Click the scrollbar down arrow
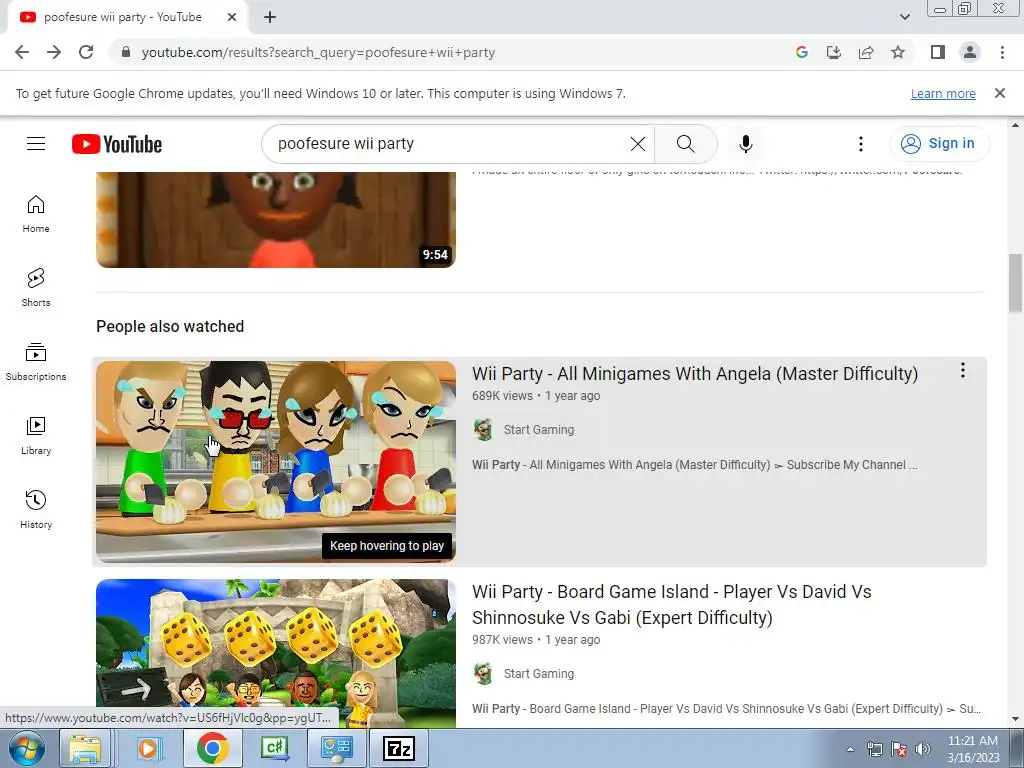1024x768 pixels. point(1015,719)
